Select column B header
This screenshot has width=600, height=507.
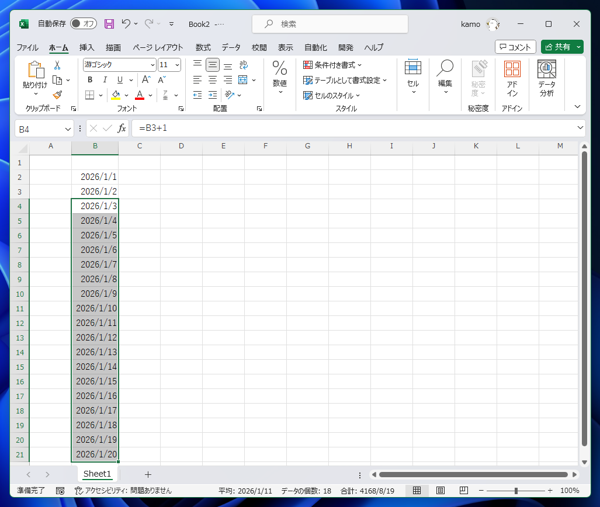[x=95, y=146]
